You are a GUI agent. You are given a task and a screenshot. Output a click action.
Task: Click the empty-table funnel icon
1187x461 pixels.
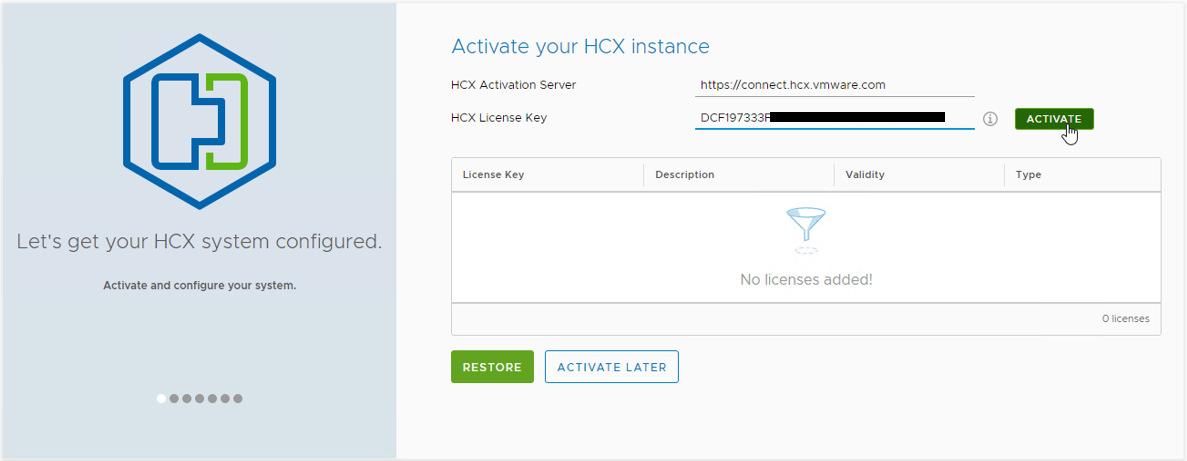point(806,230)
